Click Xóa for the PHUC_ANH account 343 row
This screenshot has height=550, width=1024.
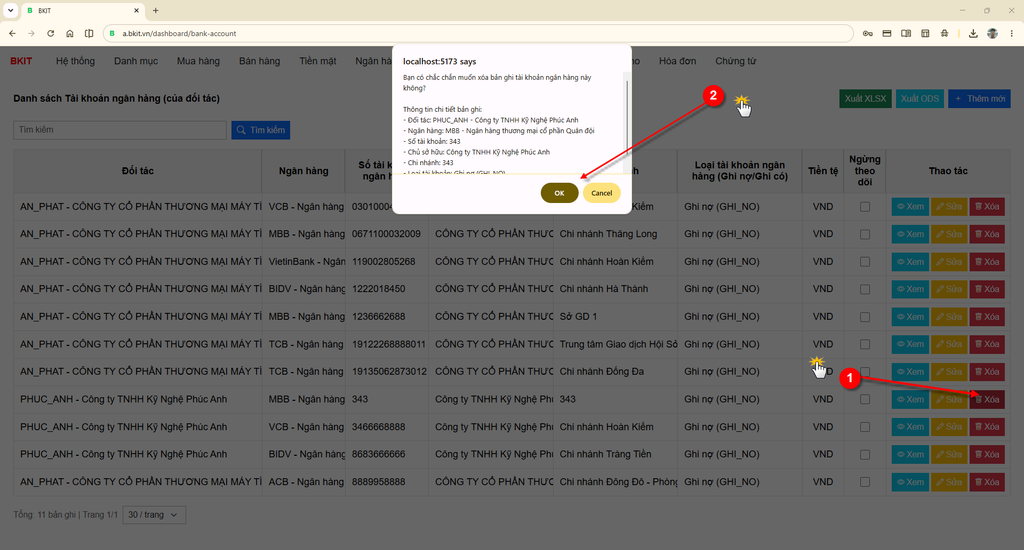(987, 399)
